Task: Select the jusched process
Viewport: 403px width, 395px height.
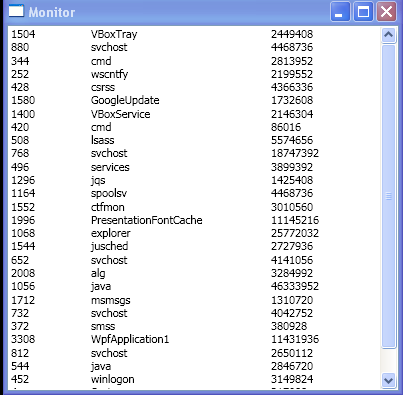Action: coord(109,246)
